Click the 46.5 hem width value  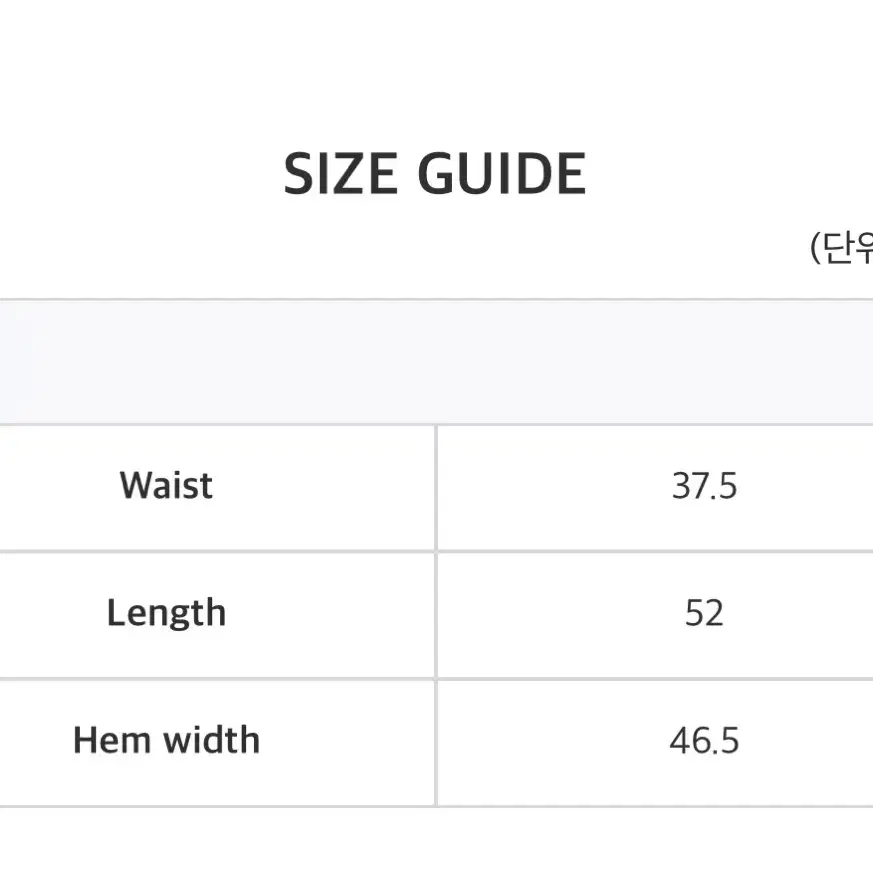[x=704, y=740]
